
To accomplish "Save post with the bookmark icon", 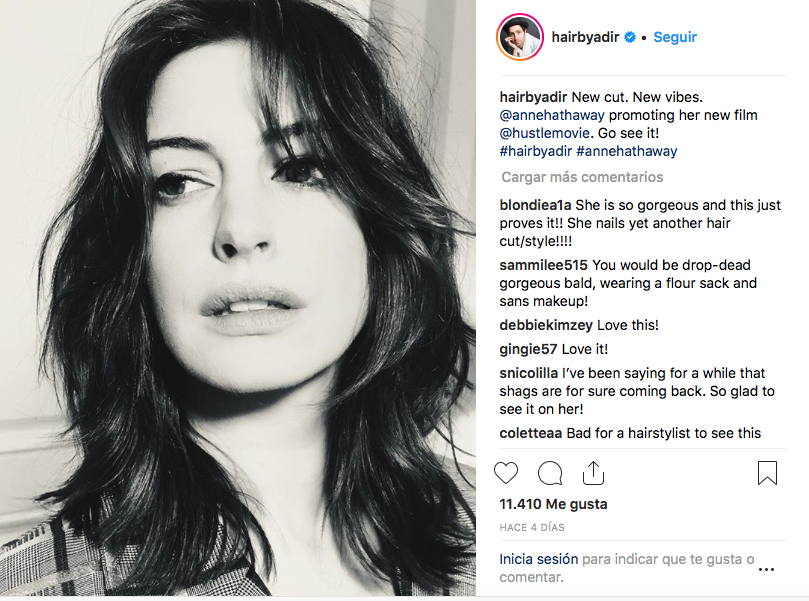I will pos(767,473).
